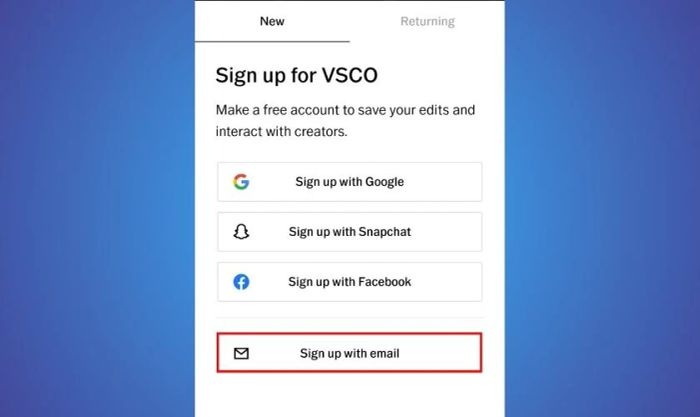Click the "Sign up with Google" label text

pos(350,182)
